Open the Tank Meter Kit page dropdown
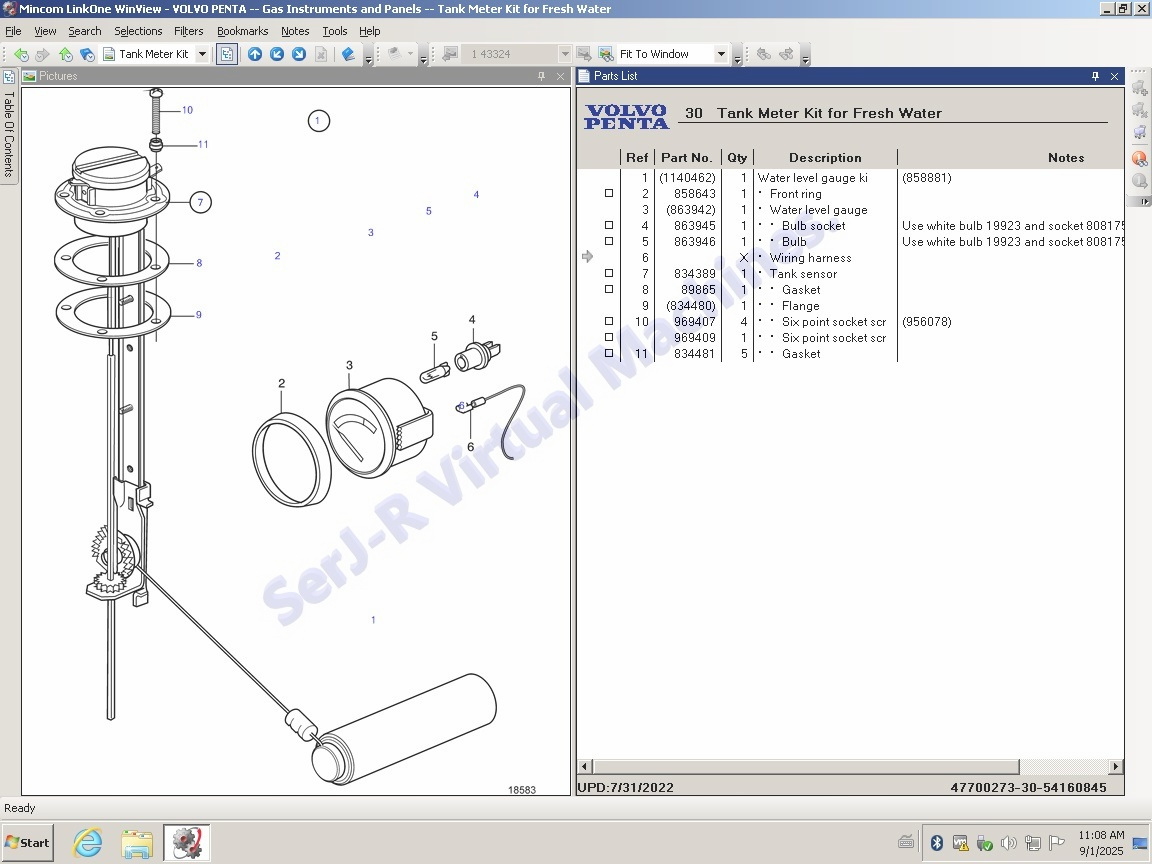 [202, 54]
